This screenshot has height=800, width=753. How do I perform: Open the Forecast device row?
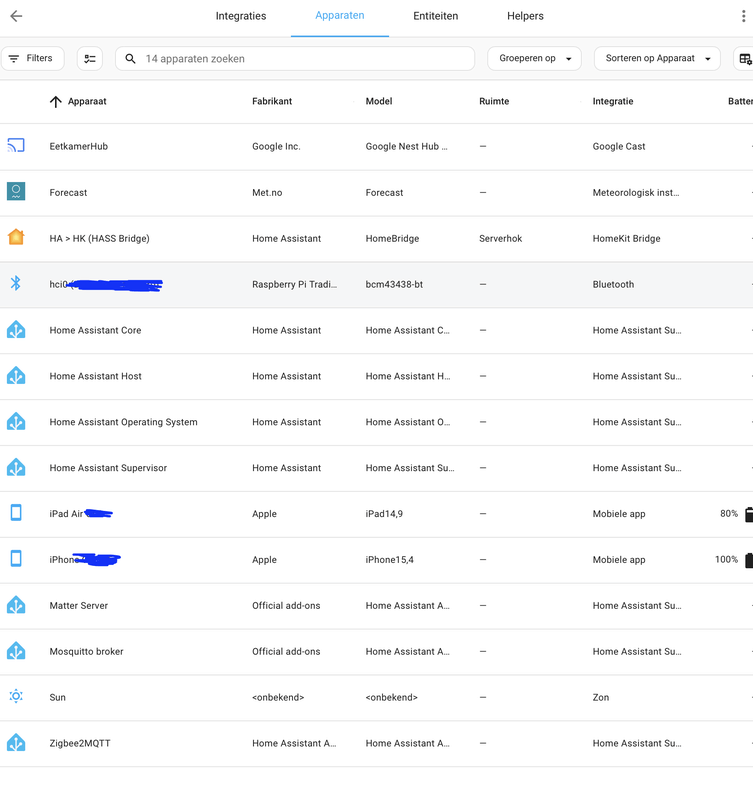pyautogui.click(x=376, y=192)
